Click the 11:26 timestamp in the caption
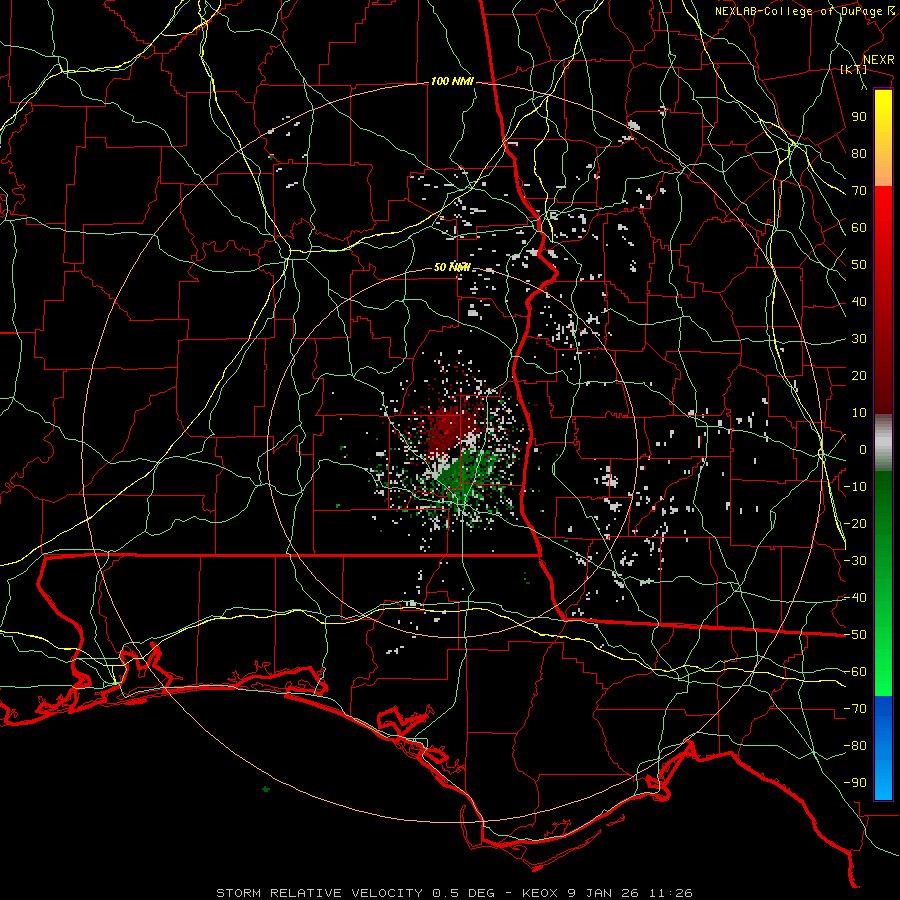This screenshot has width=900, height=900. 670,893
